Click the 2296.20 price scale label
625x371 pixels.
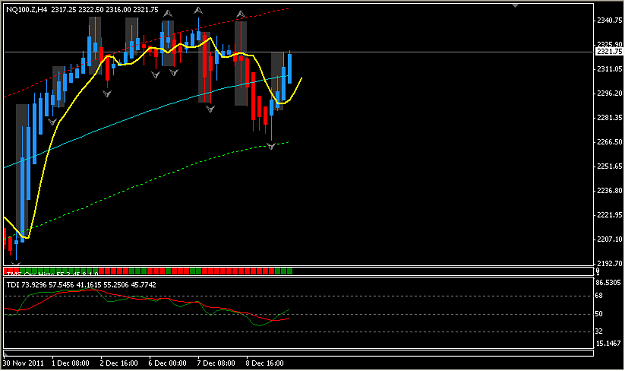[609, 93]
